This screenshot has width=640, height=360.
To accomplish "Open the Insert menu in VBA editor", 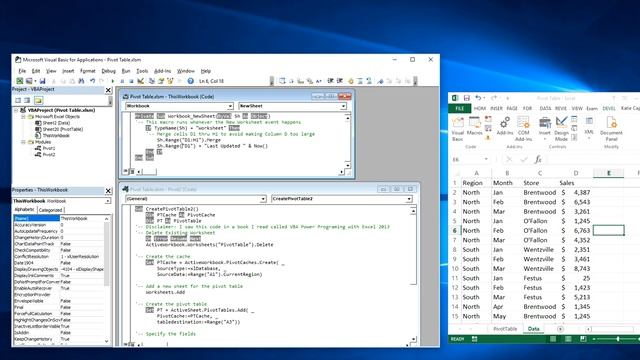I will tap(68, 71).
